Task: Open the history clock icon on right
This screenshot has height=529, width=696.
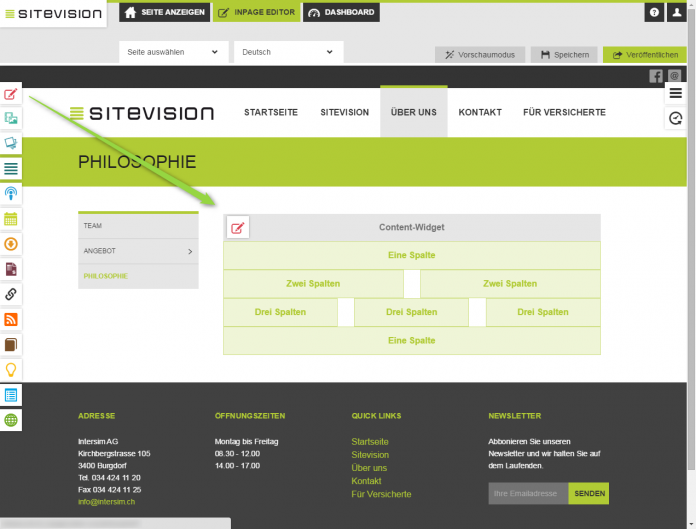Action: [x=676, y=118]
